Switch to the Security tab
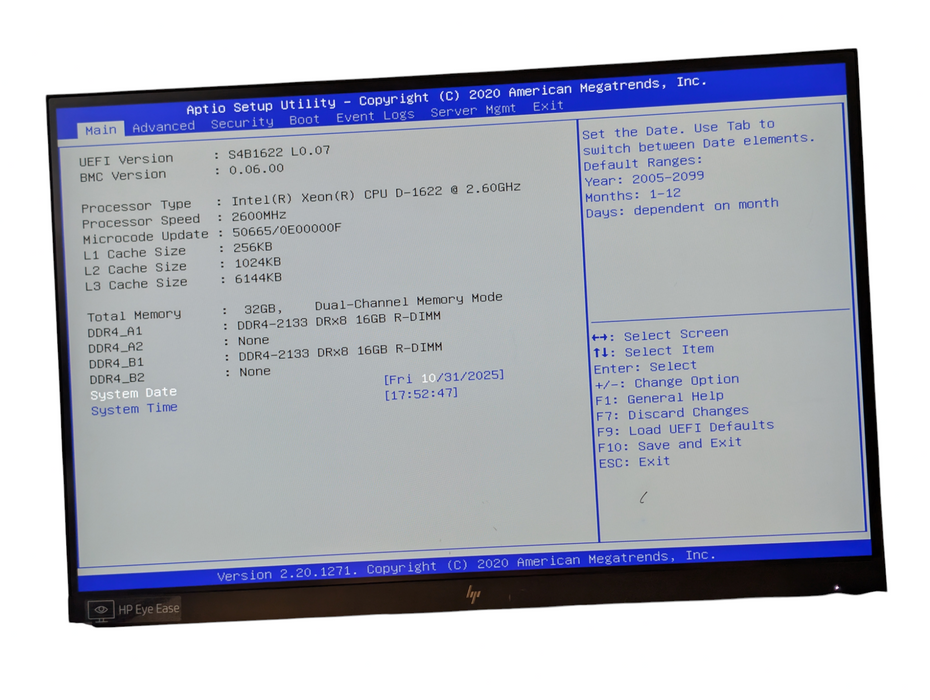This screenshot has width=930, height=700. click(242, 123)
